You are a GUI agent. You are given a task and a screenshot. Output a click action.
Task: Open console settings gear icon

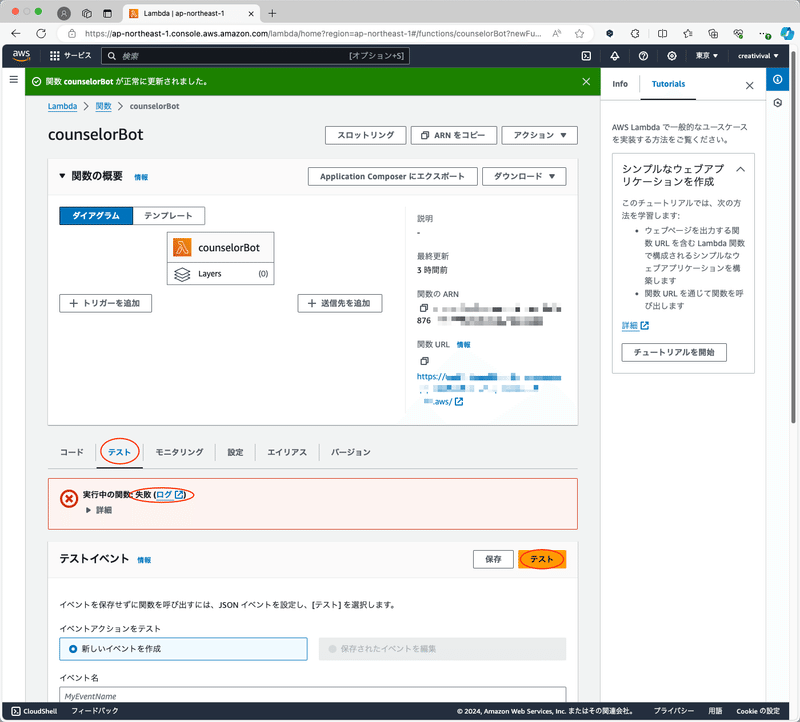[672, 56]
